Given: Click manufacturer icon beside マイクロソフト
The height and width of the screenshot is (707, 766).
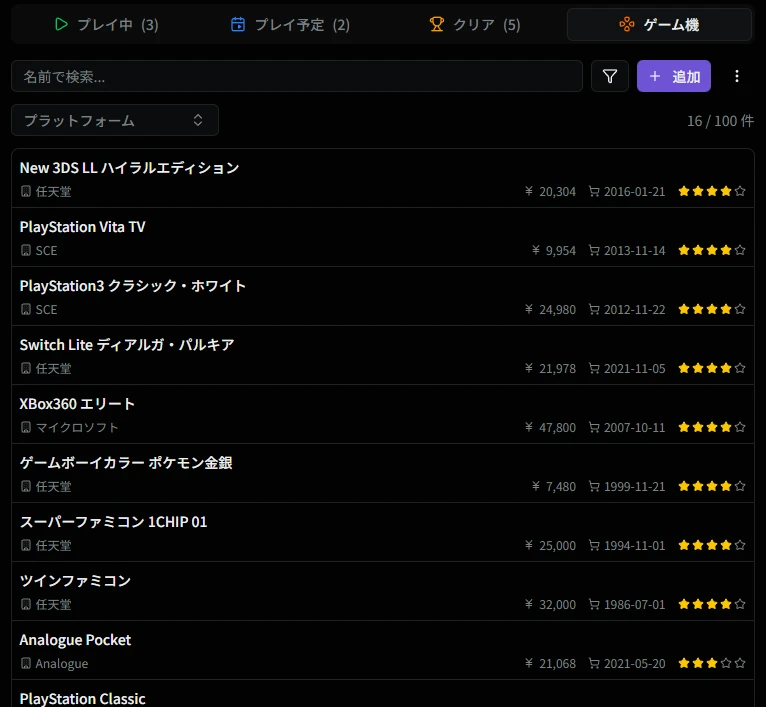Looking at the screenshot, I should 26,427.
